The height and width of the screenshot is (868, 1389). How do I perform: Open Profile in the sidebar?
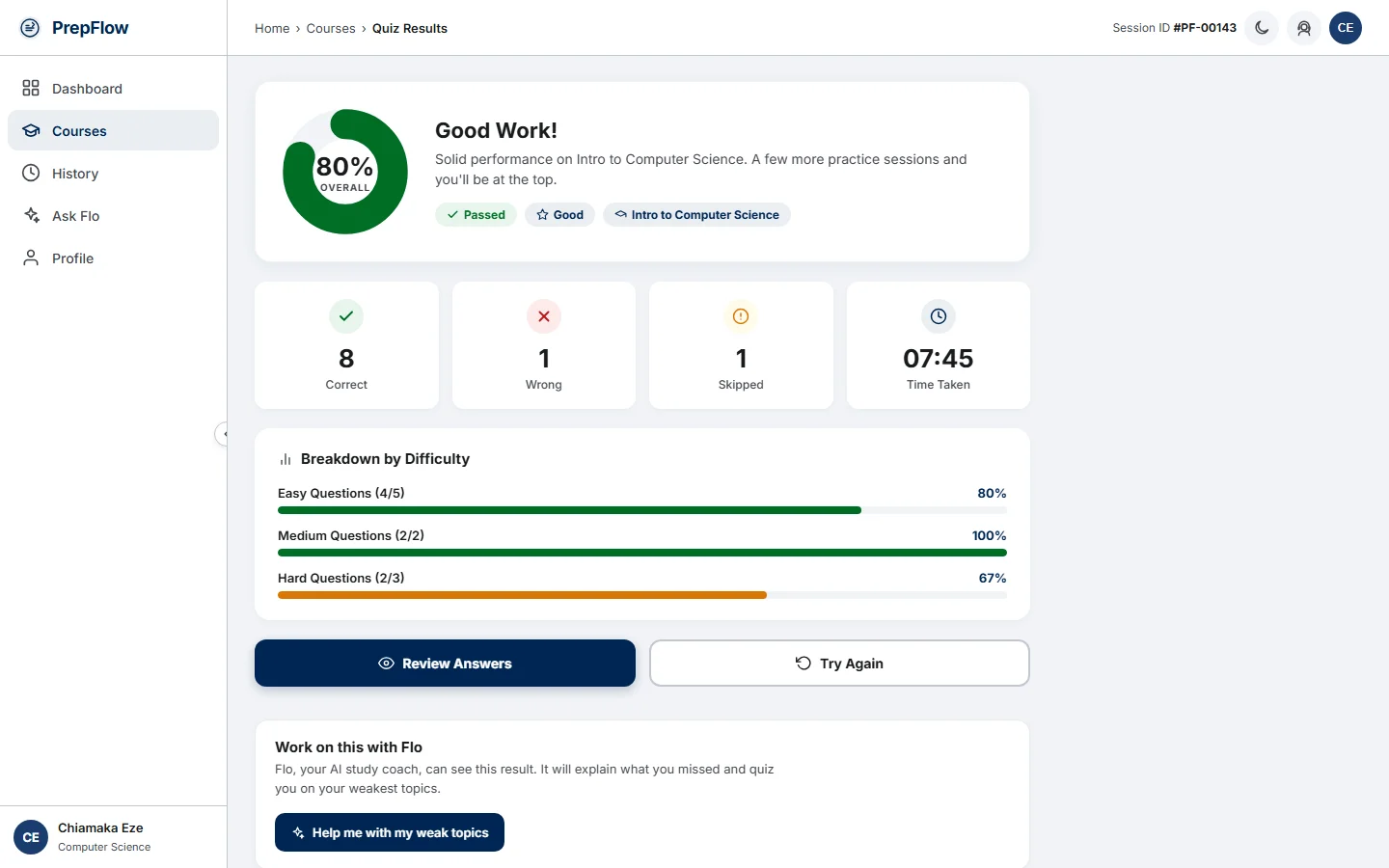(113, 258)
